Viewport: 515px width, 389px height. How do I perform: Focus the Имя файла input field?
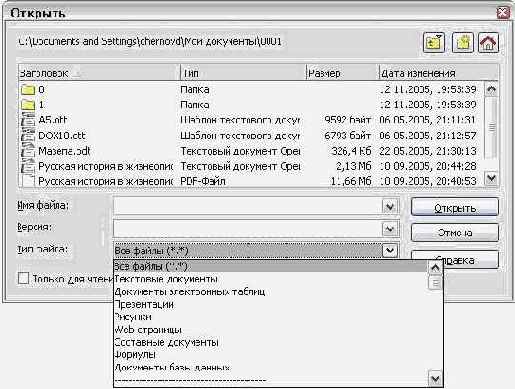pos(248,207)
